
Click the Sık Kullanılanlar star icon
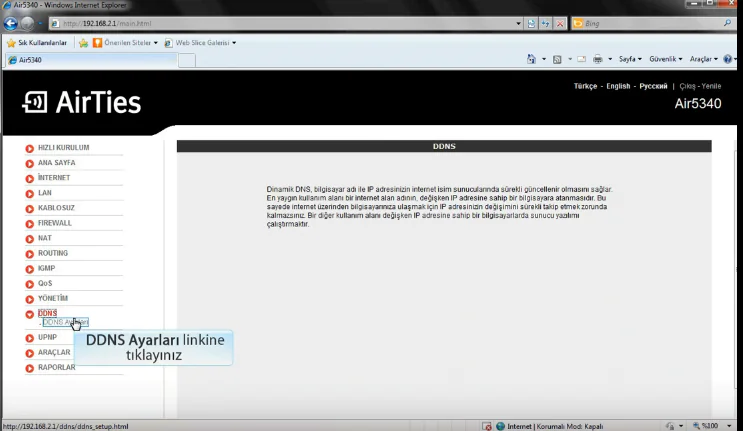[11, 43]
